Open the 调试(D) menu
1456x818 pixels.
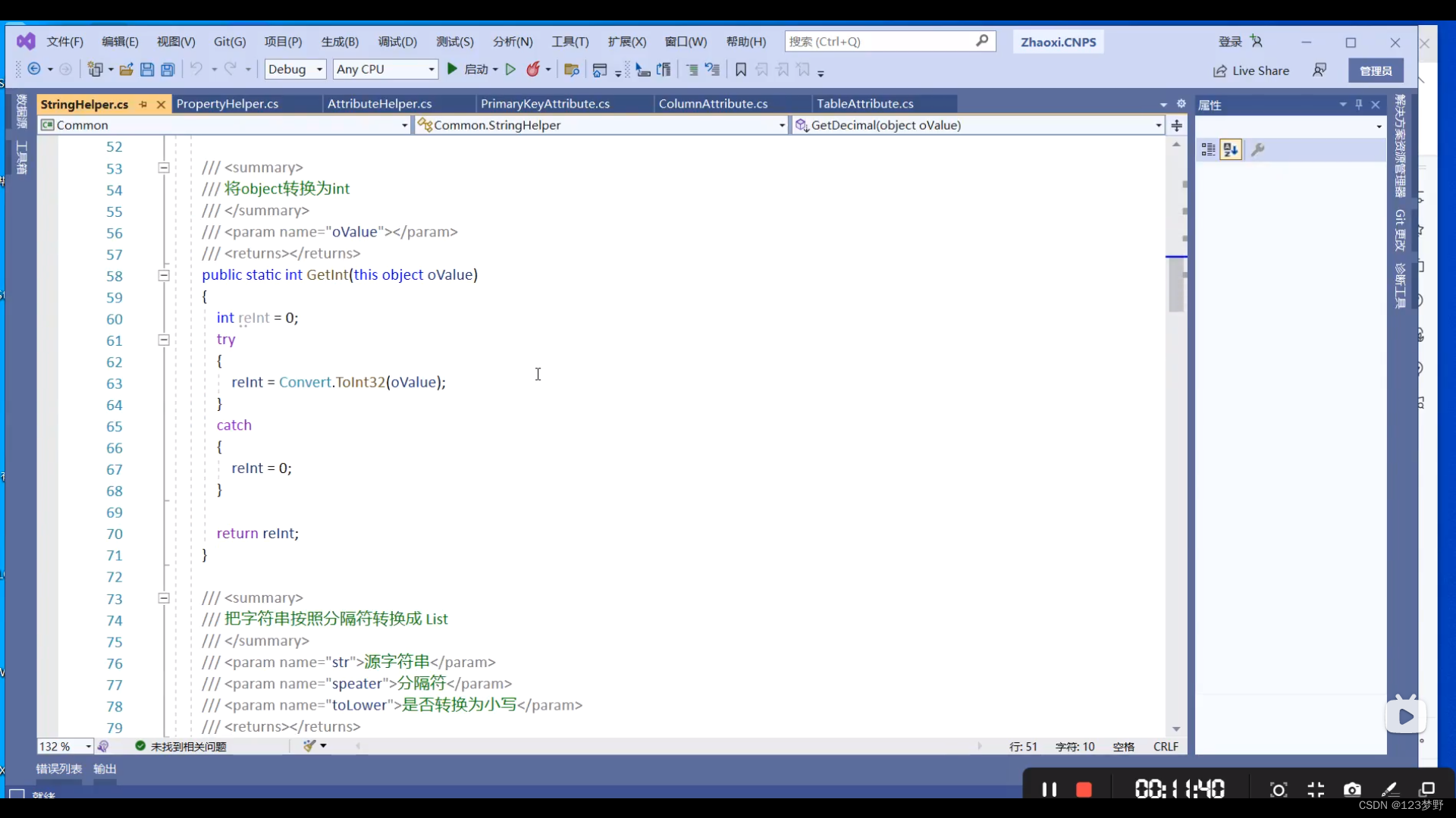397,42
